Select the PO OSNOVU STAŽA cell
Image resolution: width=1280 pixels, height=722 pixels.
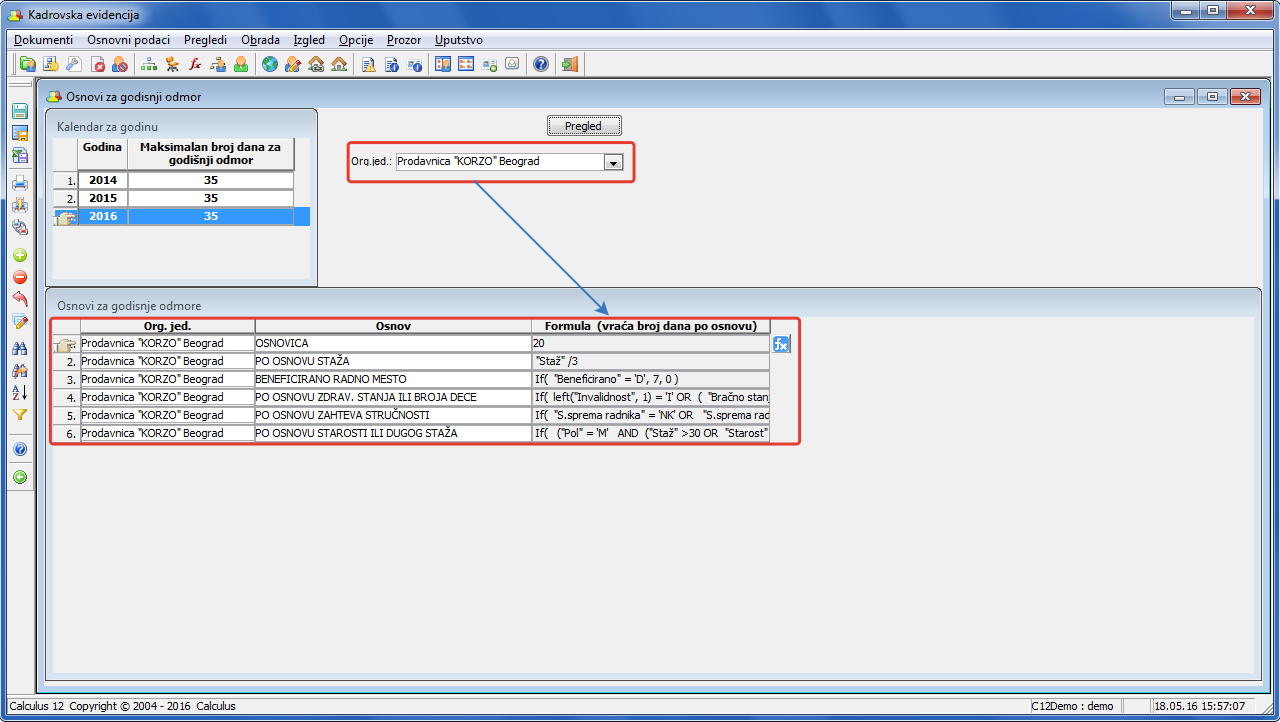pos(393,361)
